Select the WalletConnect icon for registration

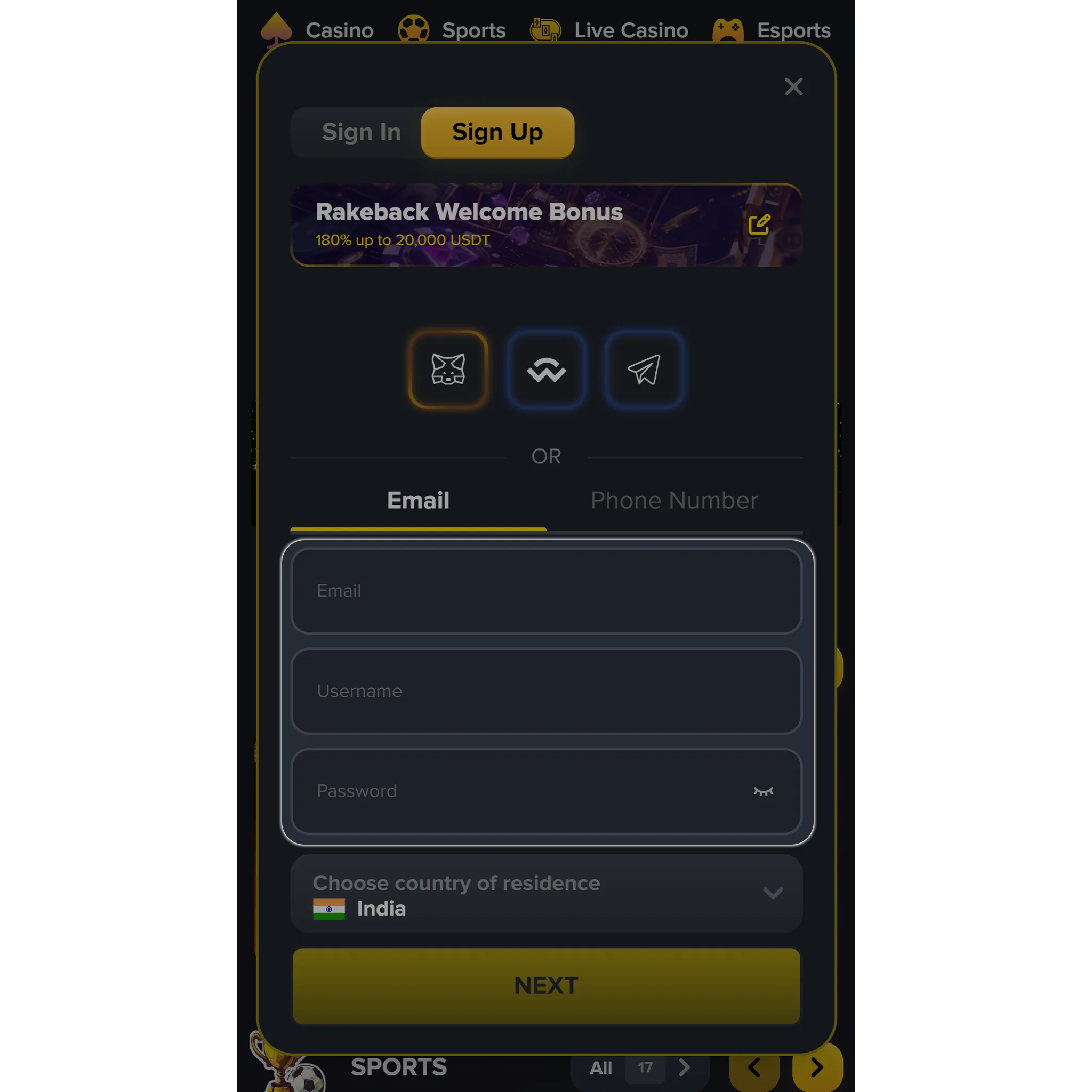click(546, 369)
